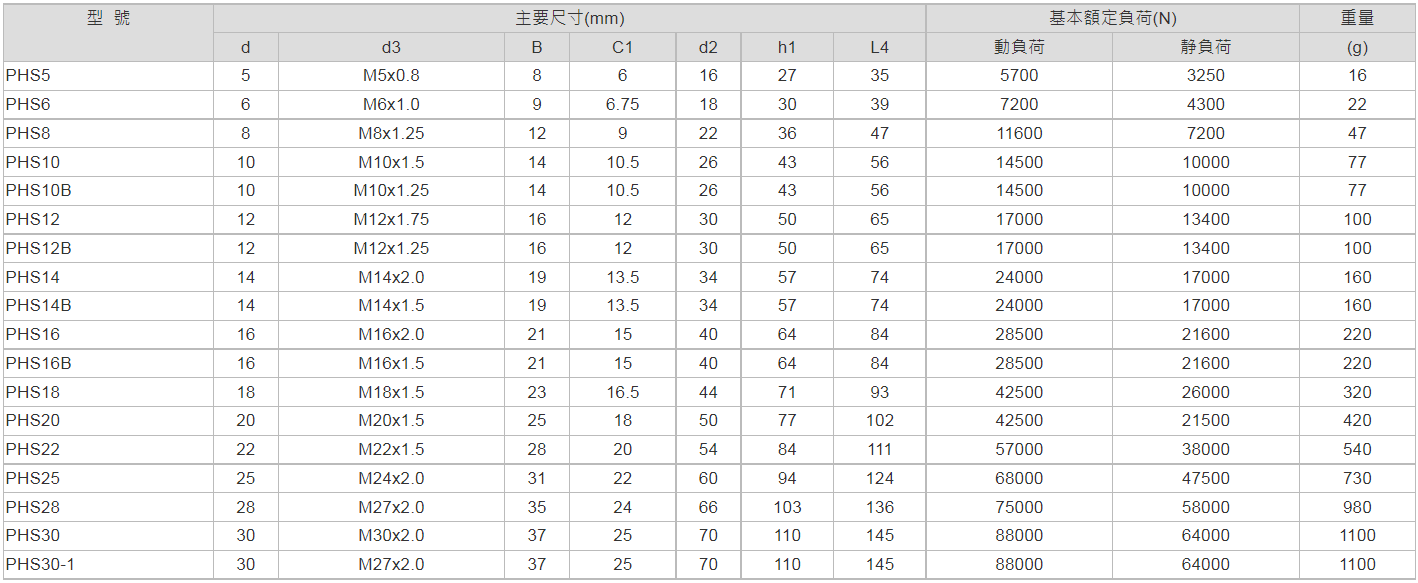Select the 重量 column header

click(1357, 18)
